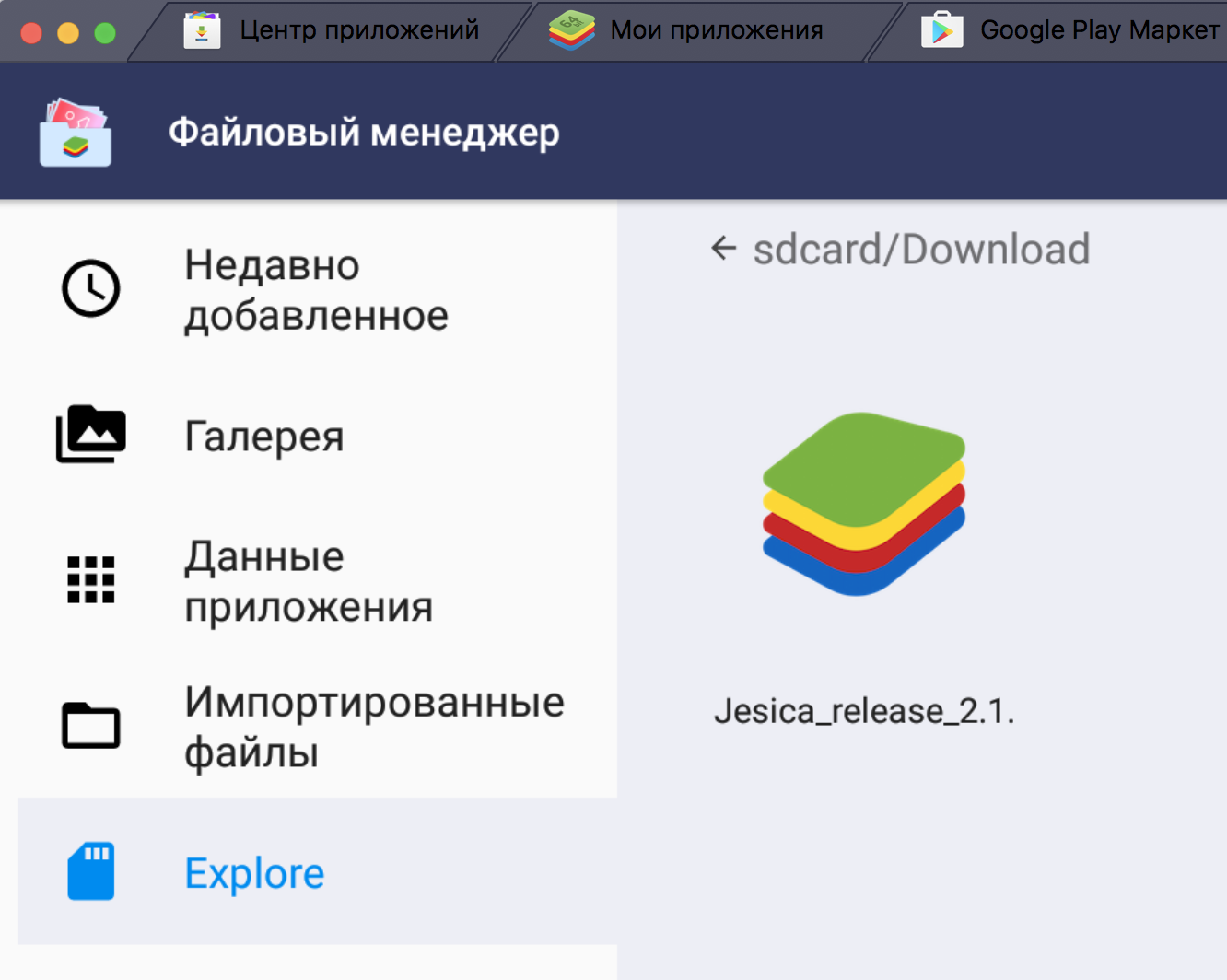
Task: Open Данные приложения section
Action: coord(317,580)
